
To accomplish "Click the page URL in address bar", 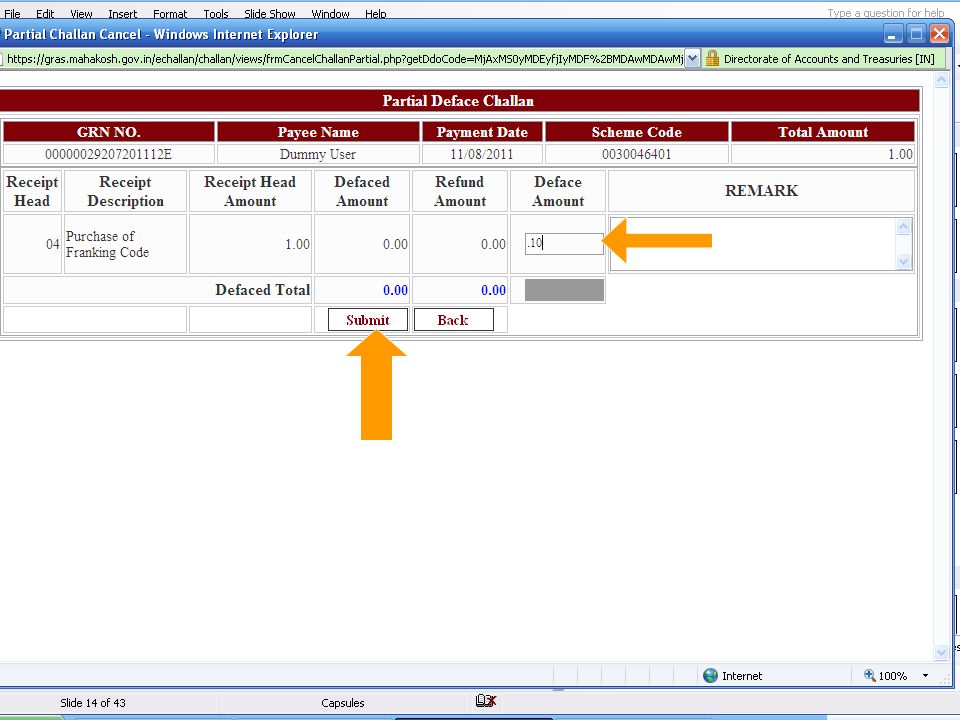I will (345, 59).
